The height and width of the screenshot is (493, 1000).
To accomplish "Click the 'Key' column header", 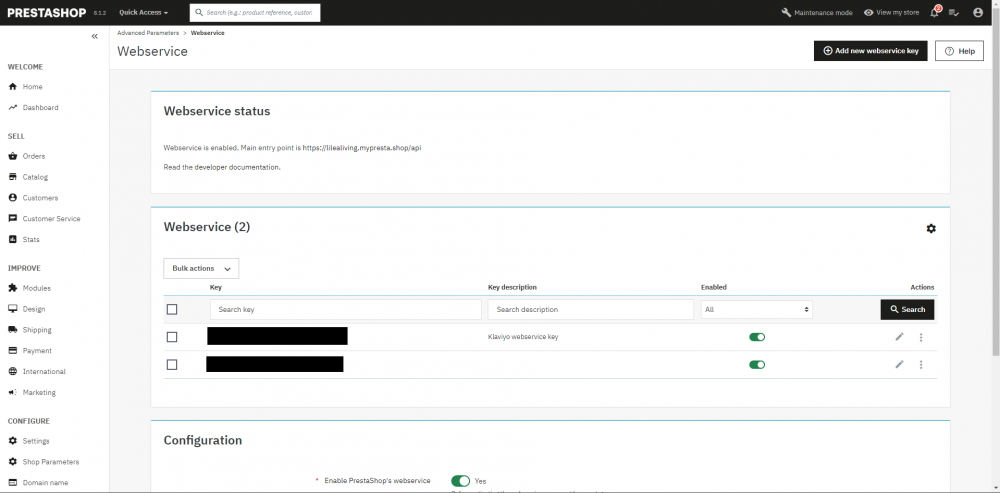I will pos(216,287).
